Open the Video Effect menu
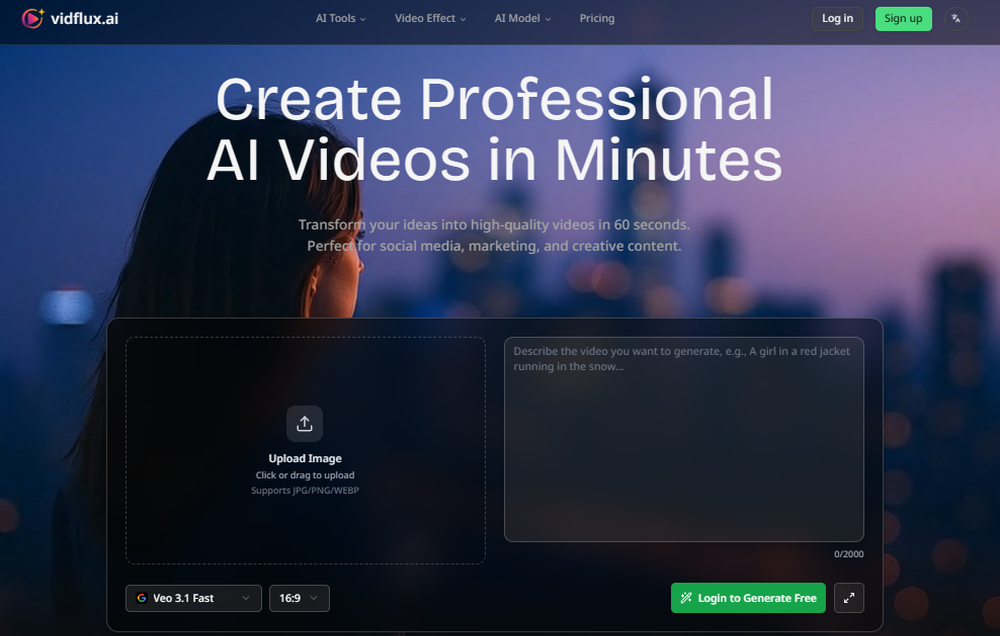The image size is (1000, 636). coord(425,18)
